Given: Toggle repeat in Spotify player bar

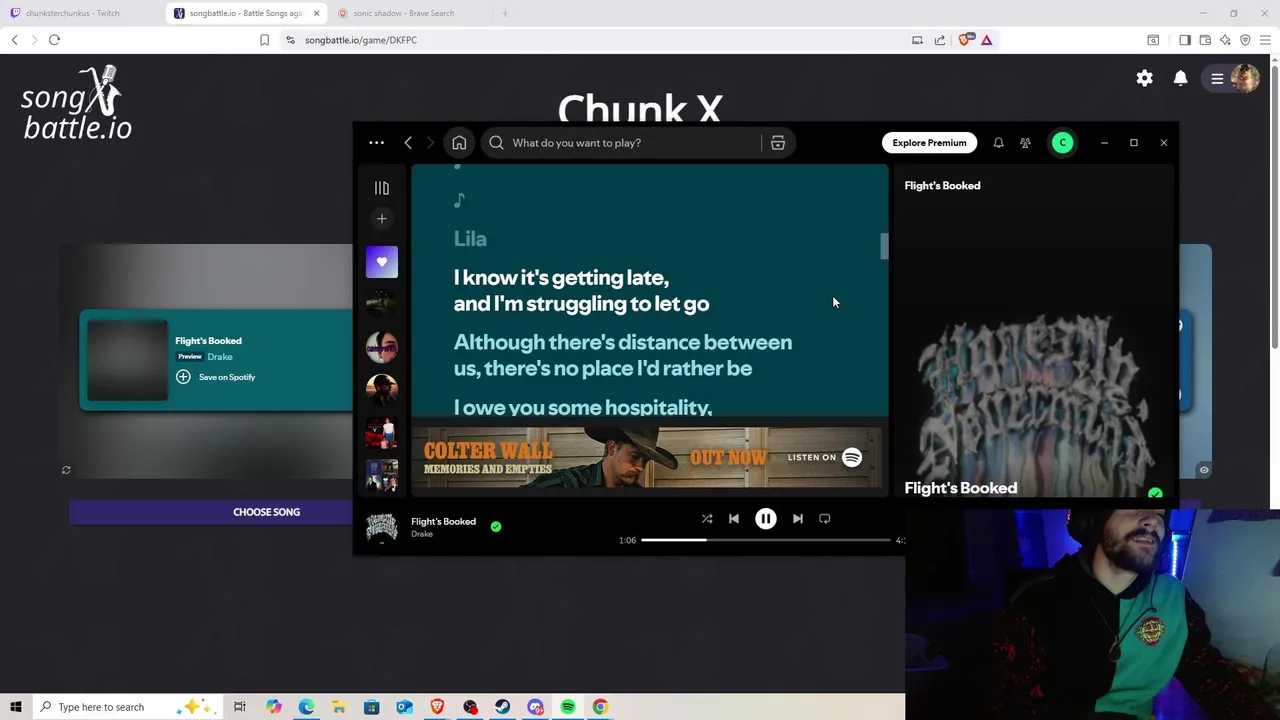Looking at the screenshot, I should 825,518.
